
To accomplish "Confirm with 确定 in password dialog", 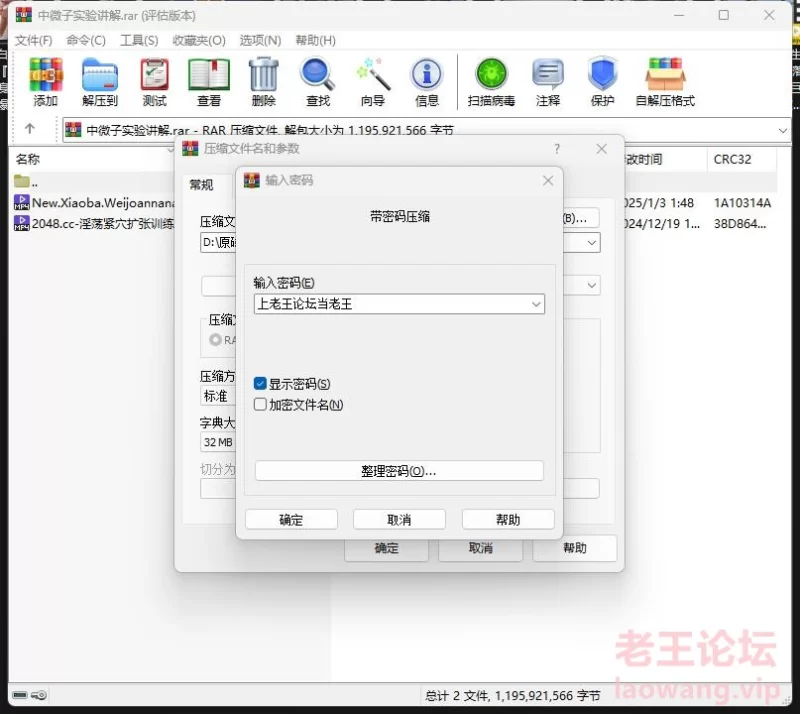I will [x=291, y=520].
